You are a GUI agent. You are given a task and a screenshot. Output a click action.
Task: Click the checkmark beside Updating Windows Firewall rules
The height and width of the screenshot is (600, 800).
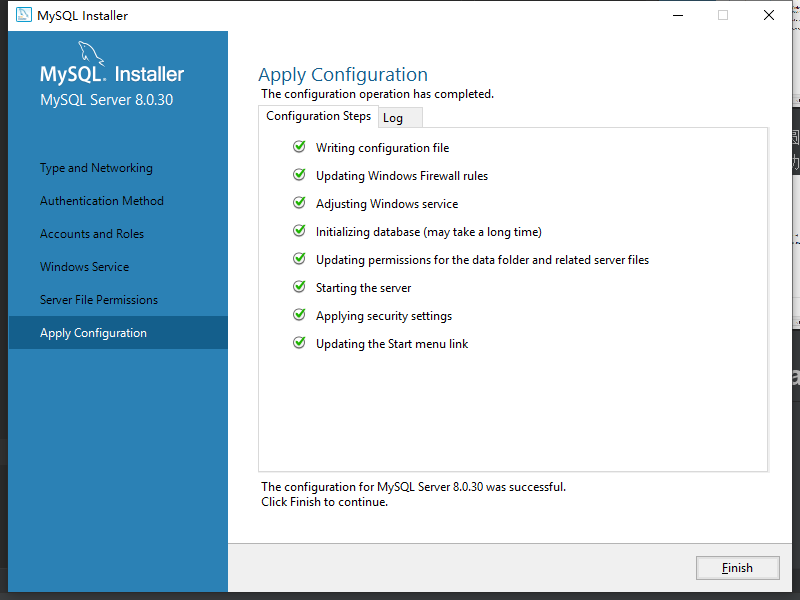(299, 175)
